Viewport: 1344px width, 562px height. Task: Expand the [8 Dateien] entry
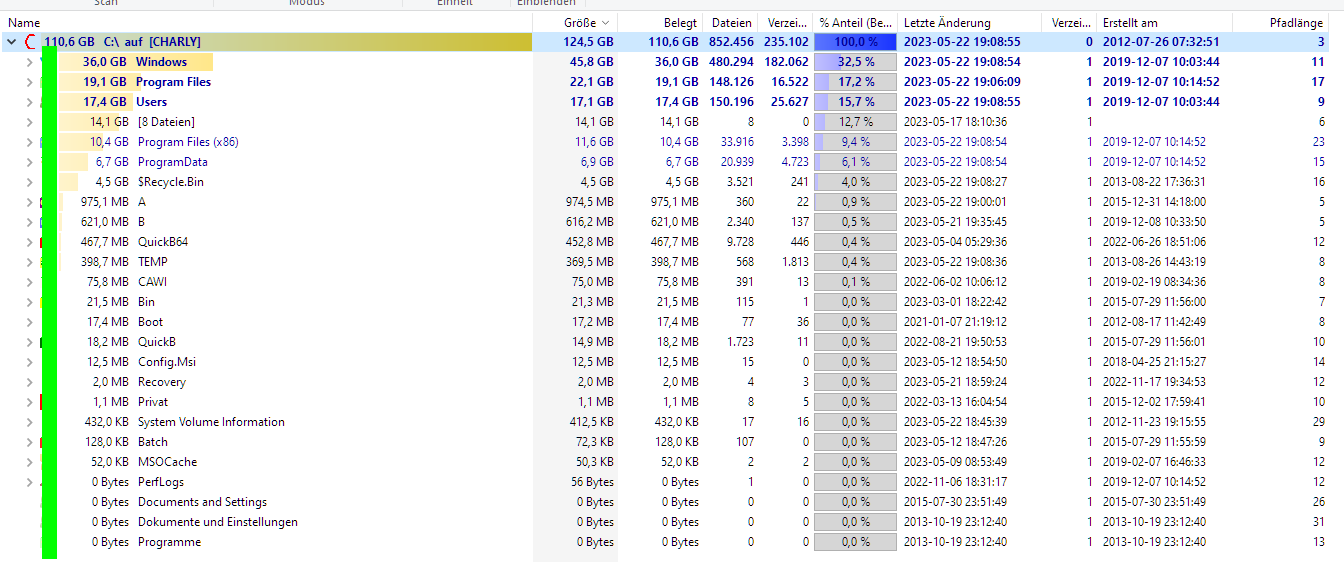[x=29, y=122]
